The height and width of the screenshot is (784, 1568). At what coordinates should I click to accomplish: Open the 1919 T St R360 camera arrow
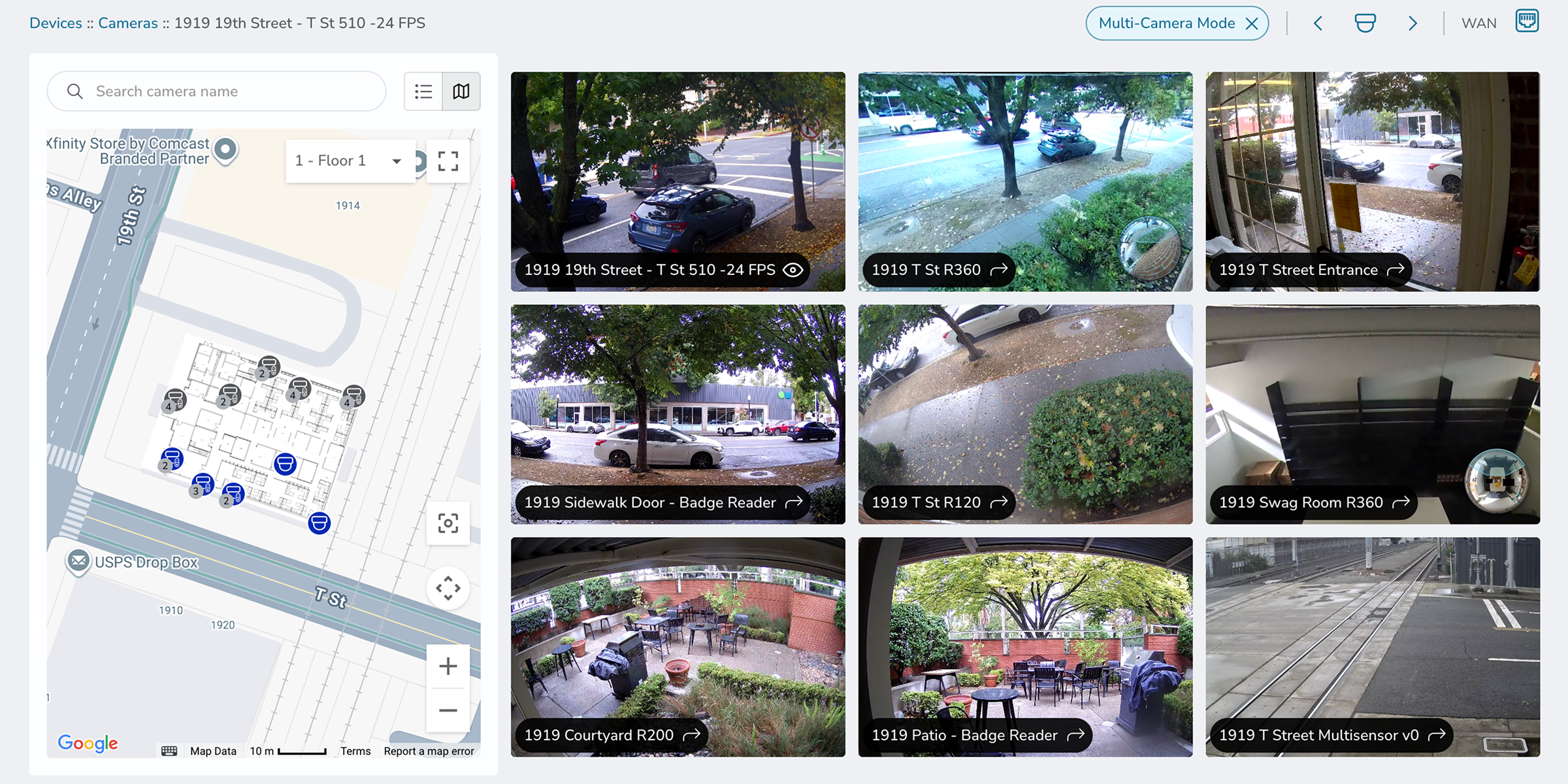(999, 270)
